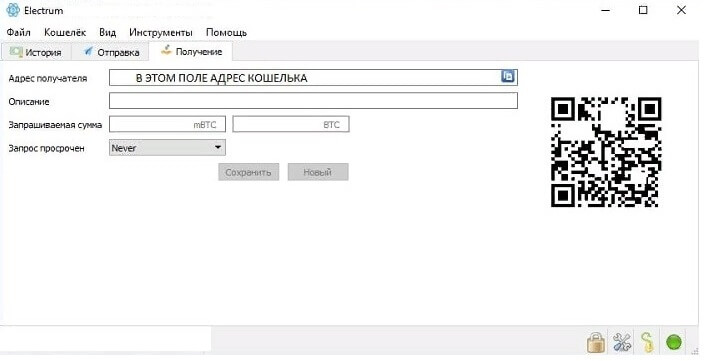The width and height of the screenshot is (705, 361).
Task: Open the Кошелёк menu
Action: pos(65,32)
